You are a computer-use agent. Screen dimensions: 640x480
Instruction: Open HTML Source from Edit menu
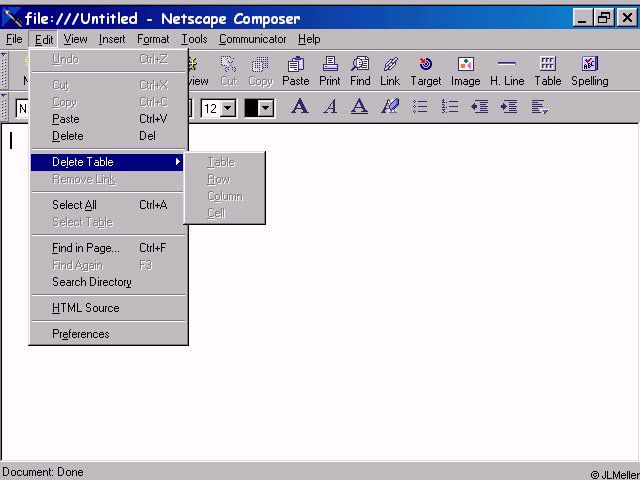tap(108, 308)
